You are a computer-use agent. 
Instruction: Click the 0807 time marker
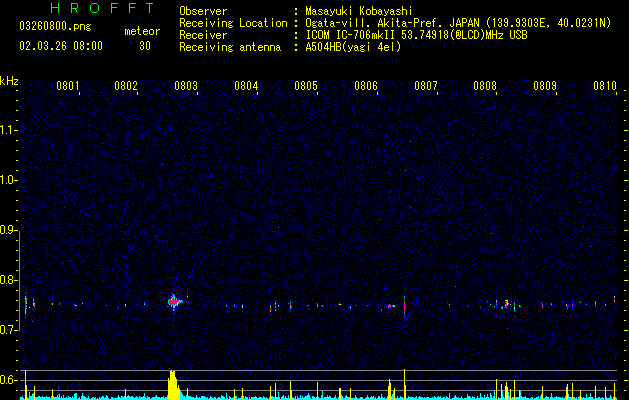click(x=426, y=86)
